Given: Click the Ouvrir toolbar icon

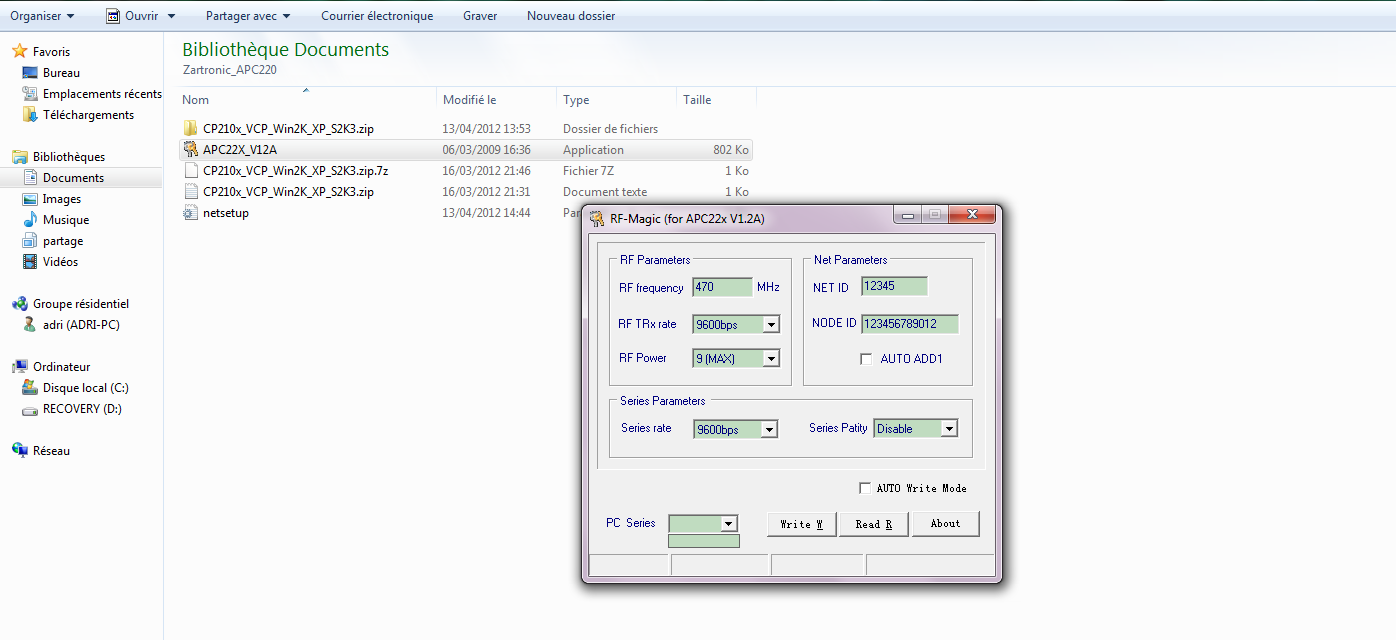Looking at the screenshot, I should point(114,16).
